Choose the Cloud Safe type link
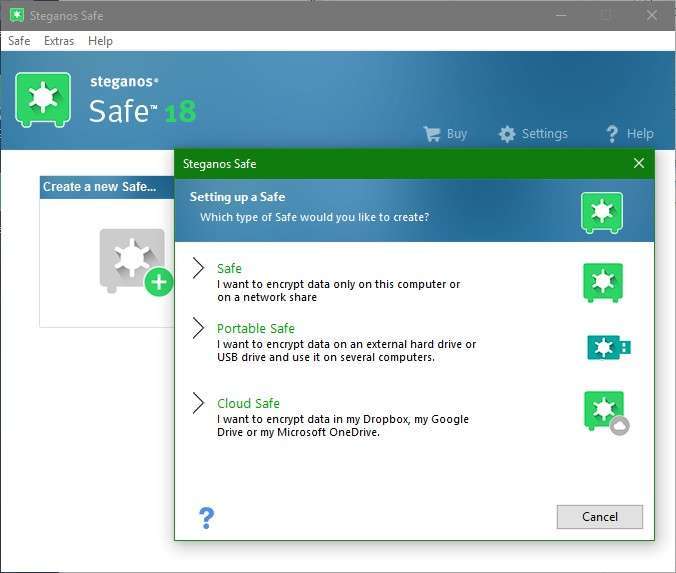 tap(248, 404)
